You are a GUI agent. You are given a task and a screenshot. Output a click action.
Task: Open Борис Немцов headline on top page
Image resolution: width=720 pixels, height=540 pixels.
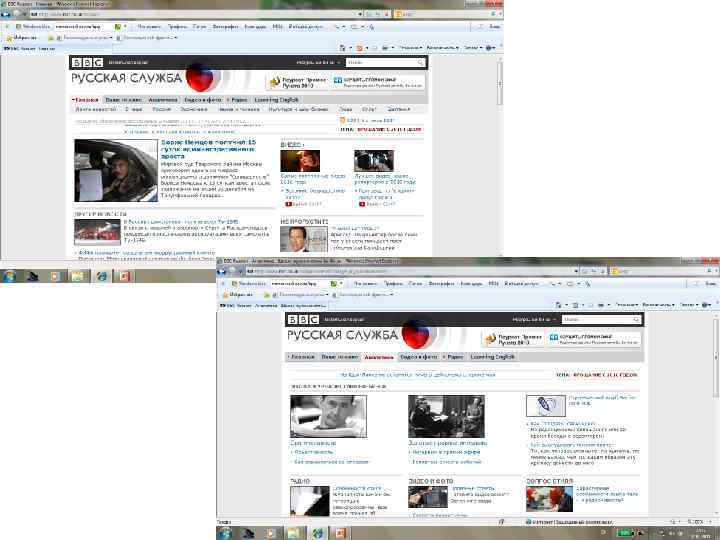click(x=208, y=149)
